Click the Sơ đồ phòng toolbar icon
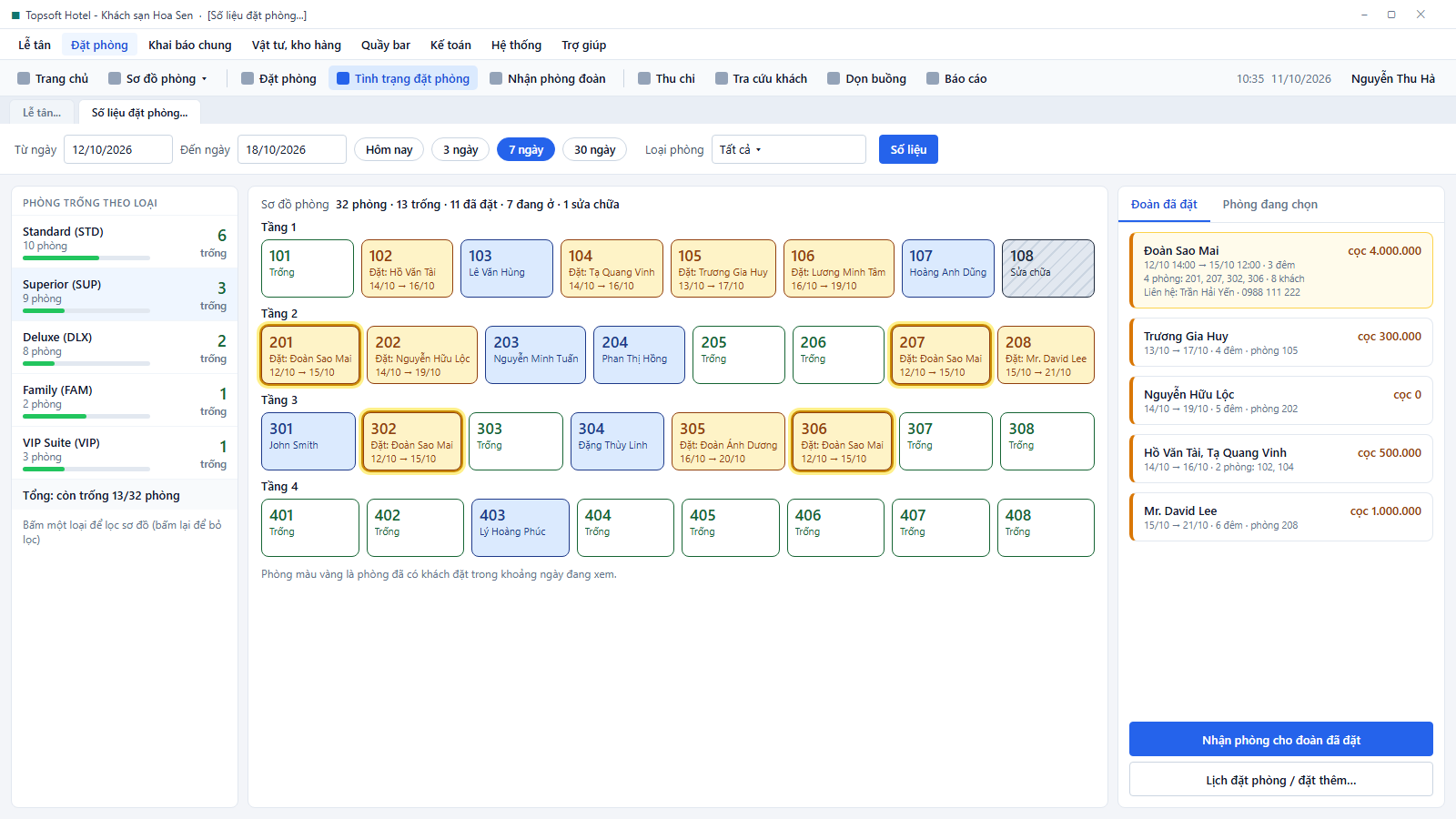Viewport: 1456px width, 819px height. click(x=115, y=78)
